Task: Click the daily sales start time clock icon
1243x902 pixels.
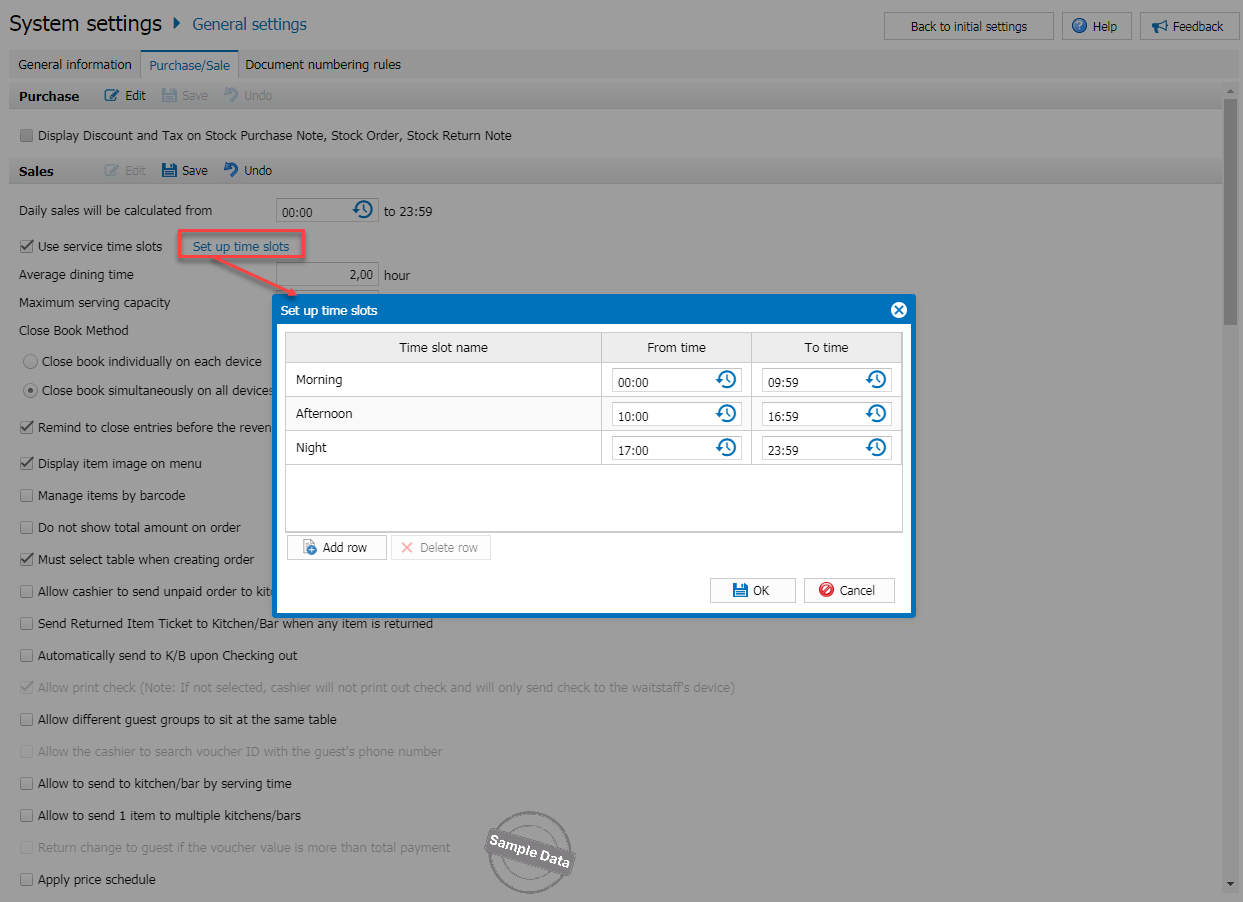Action: (363, 210)
